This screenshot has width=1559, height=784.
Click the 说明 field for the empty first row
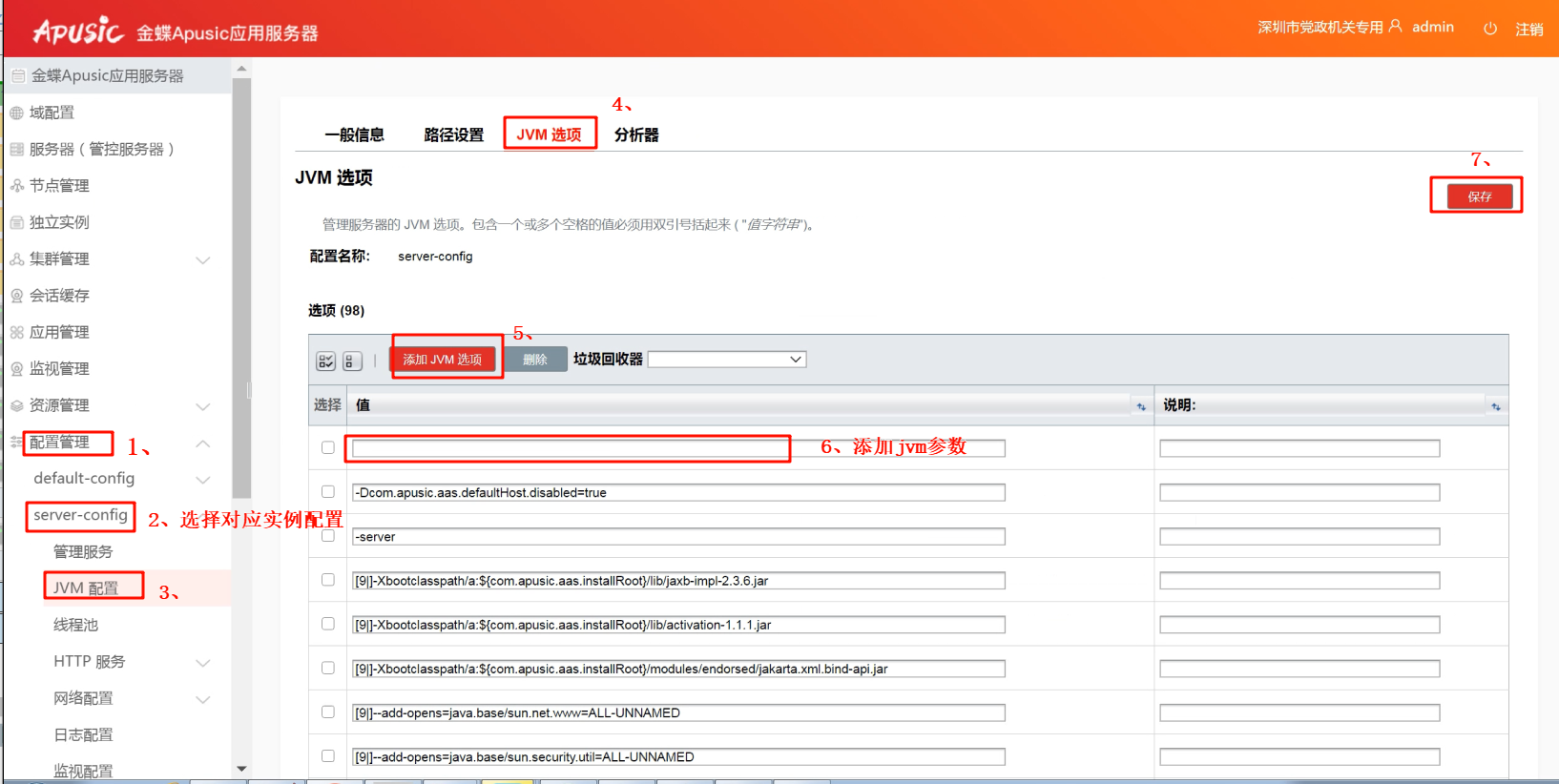[1299, 448]
